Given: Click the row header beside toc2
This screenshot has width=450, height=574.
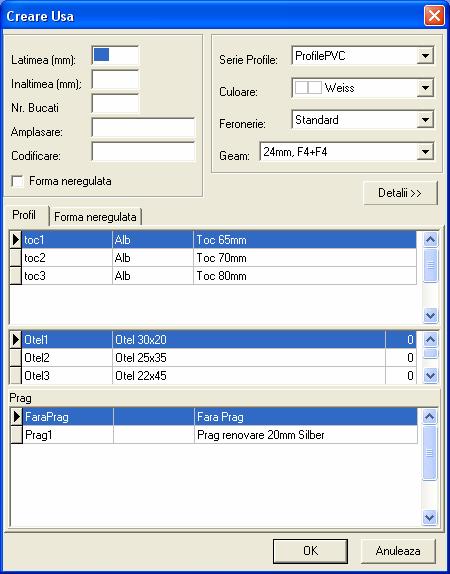Looking at the screenshot, I should (15, 258).
